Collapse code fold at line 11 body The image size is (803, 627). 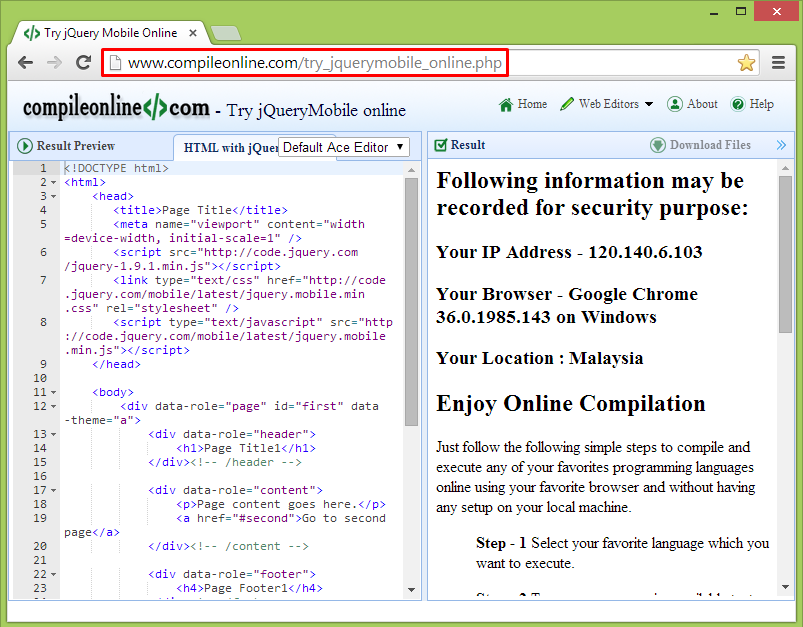pyautogui.click(x=53, y=393)
